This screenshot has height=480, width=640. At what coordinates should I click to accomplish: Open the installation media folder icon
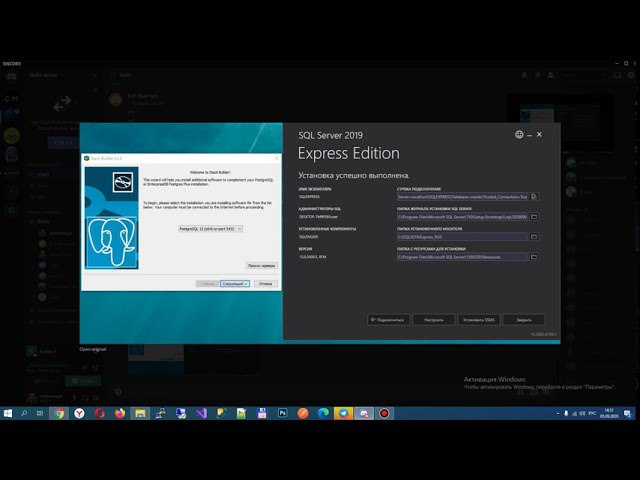pyautogui.click(x=534, y=237)
